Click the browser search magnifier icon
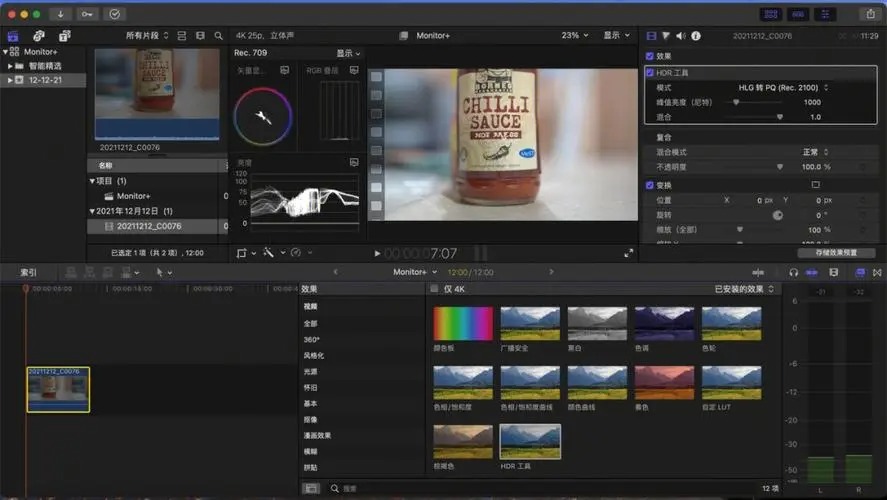Image resolution: width=887 pixels, height=500 pixels. tap(218, 36)
